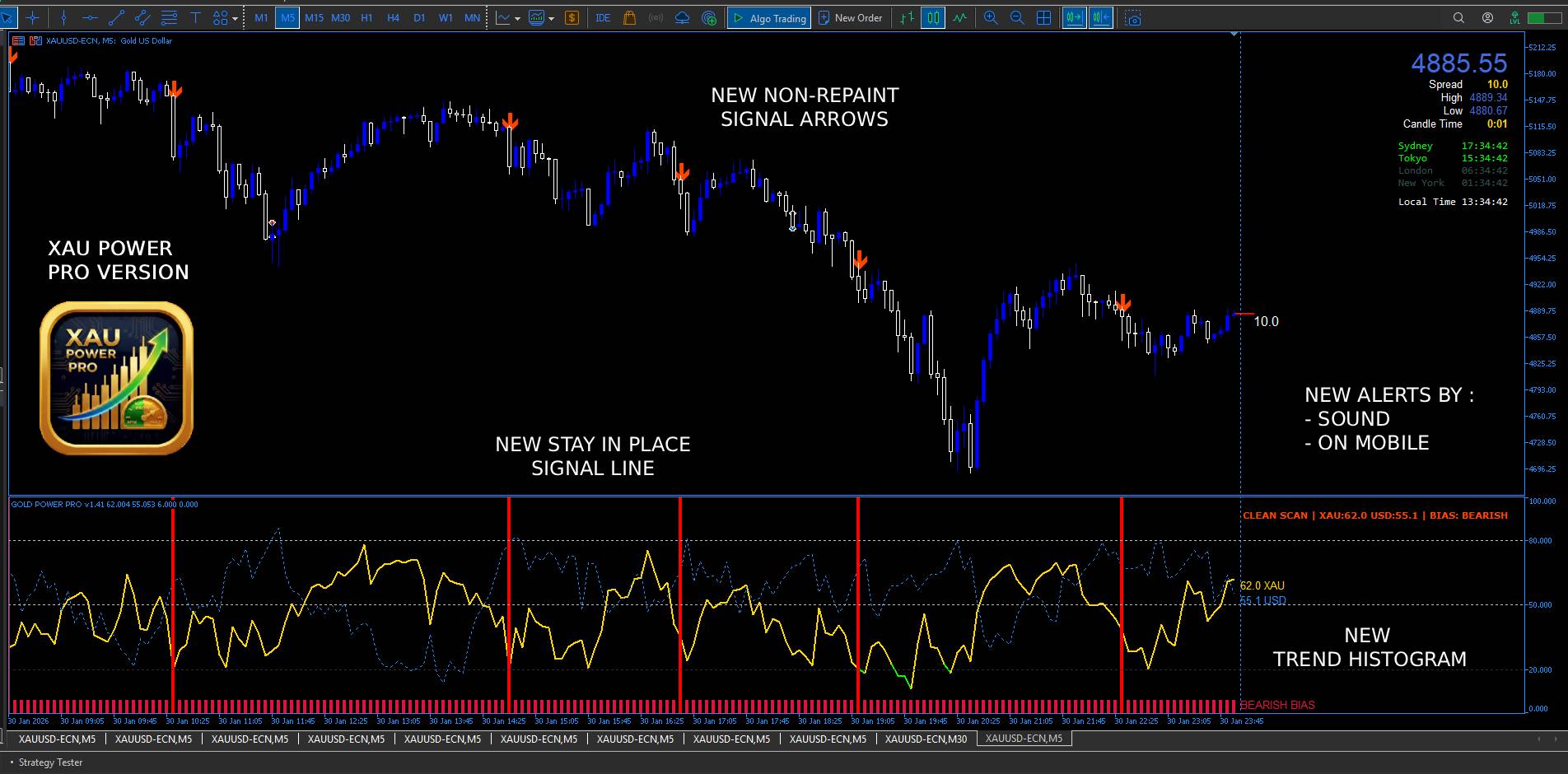Open the MetaEditor IDE
The width and height of the screenshot is (1568, 774).
pos(603,17)
